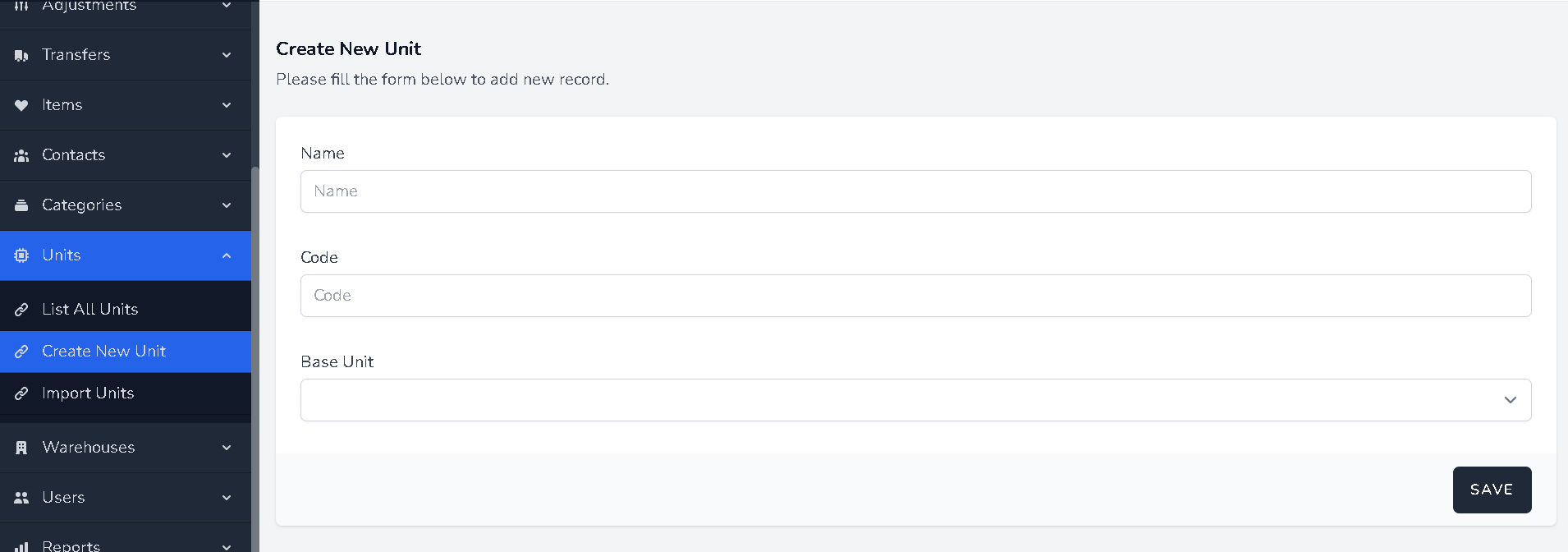Expand the Contacts sidebar chevron
Viewport: 1568px width, 552px height.
click(x=227, y=155)
